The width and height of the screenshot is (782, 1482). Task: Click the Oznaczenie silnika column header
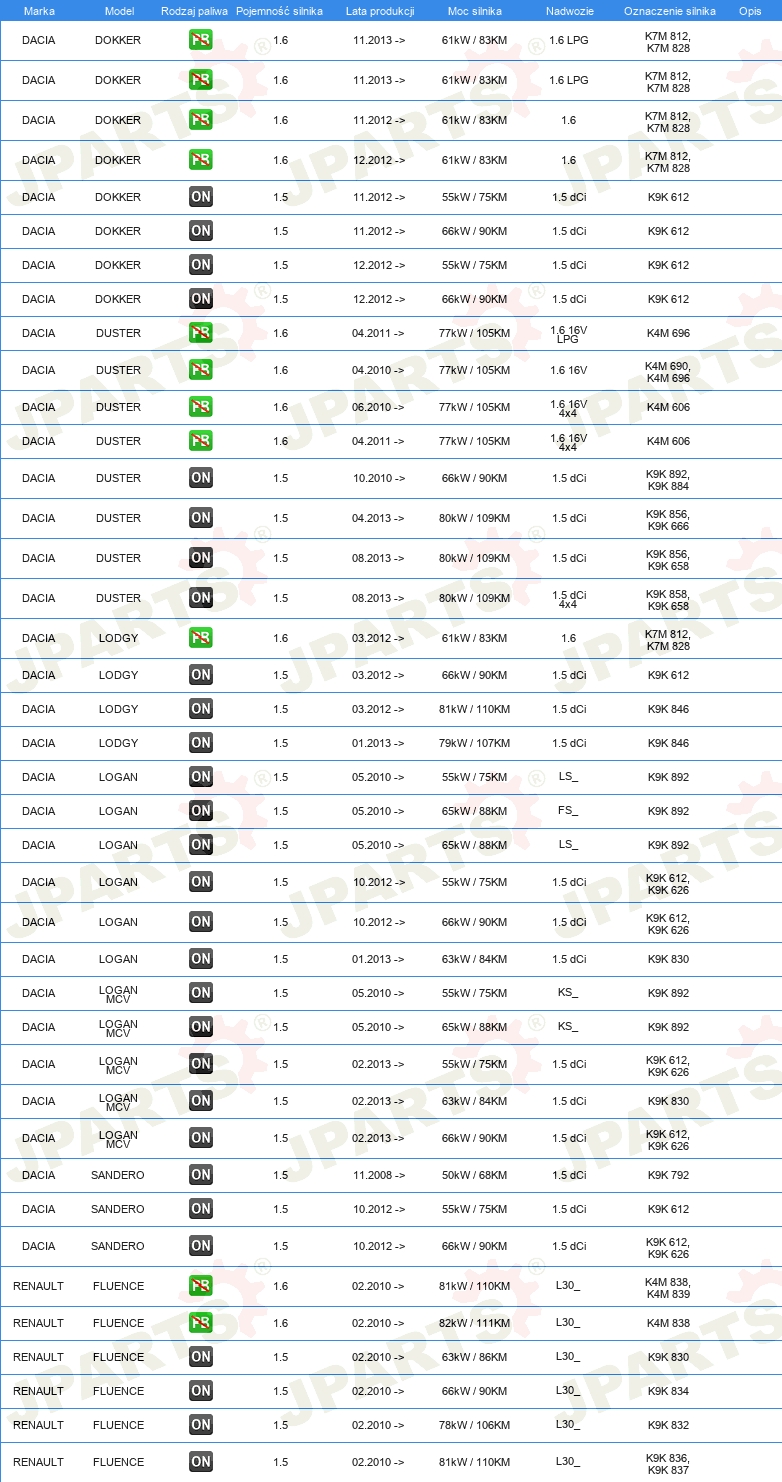click(668, 10)
